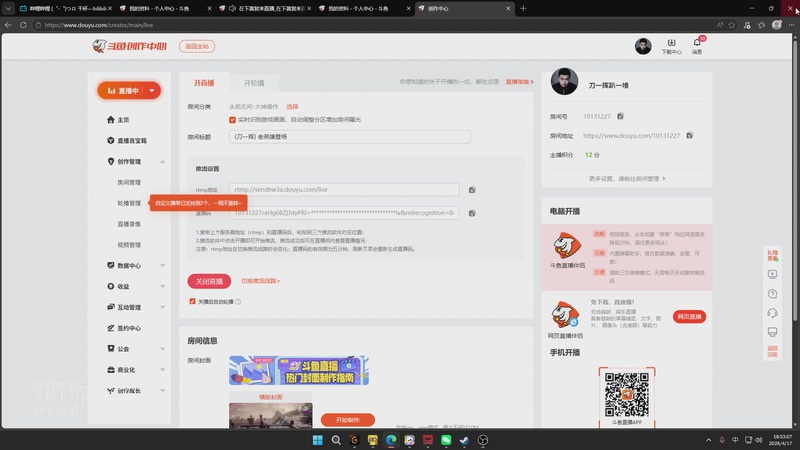Viewport: 800px width, 450px height.
Task: Open the 切换推流线路 link
Action: [x=260, y=281]
